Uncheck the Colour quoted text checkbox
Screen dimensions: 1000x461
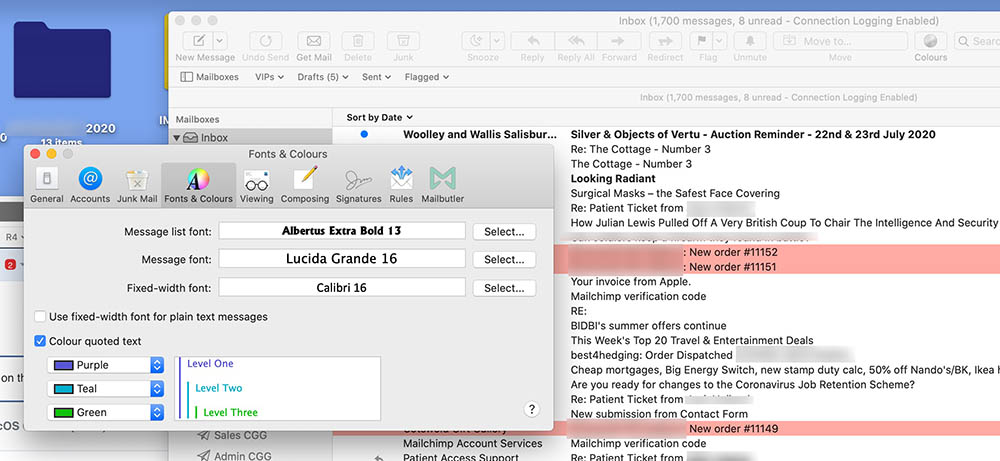[x=40, y=341]
